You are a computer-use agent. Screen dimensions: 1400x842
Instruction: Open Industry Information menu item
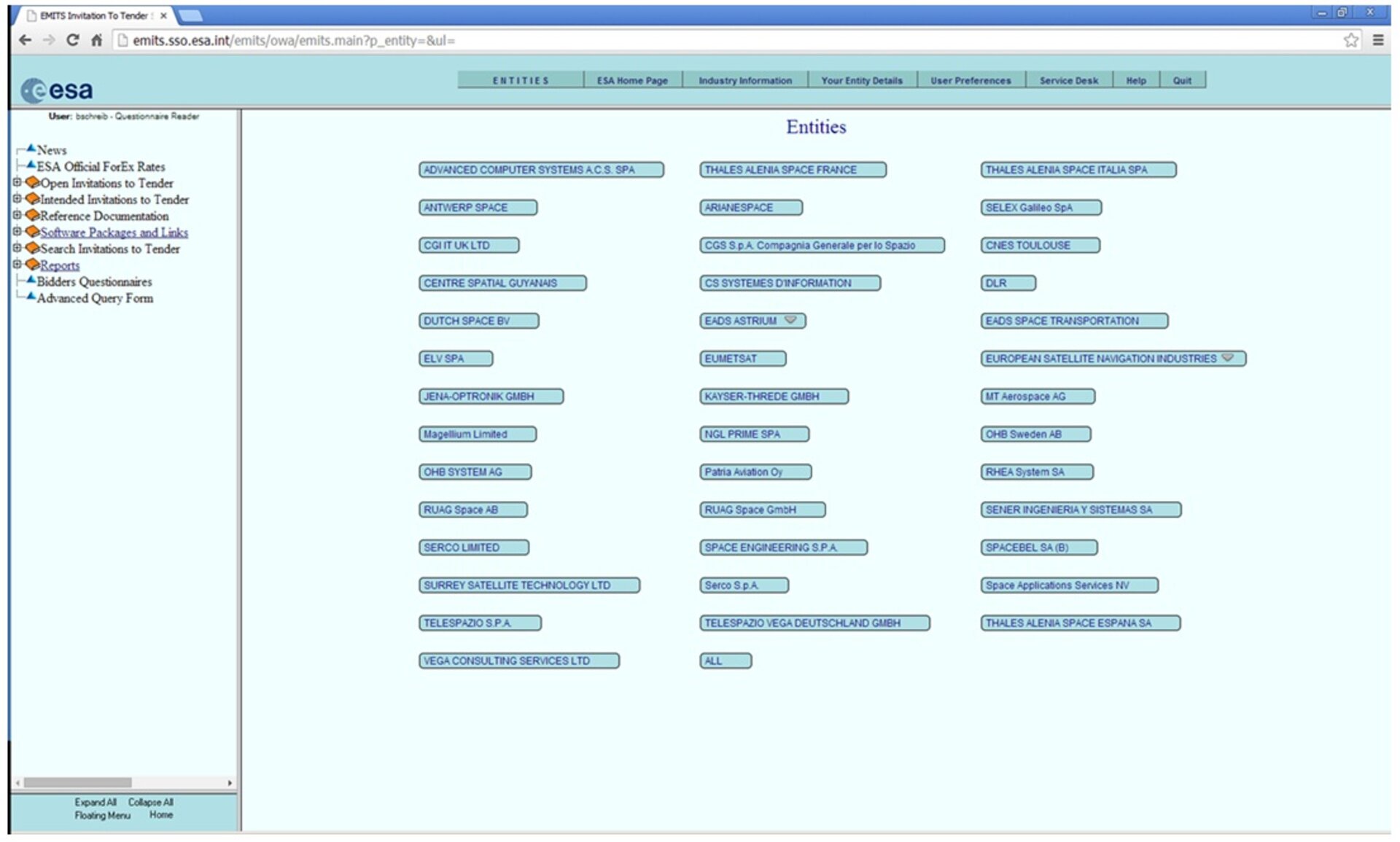point(745,80)
